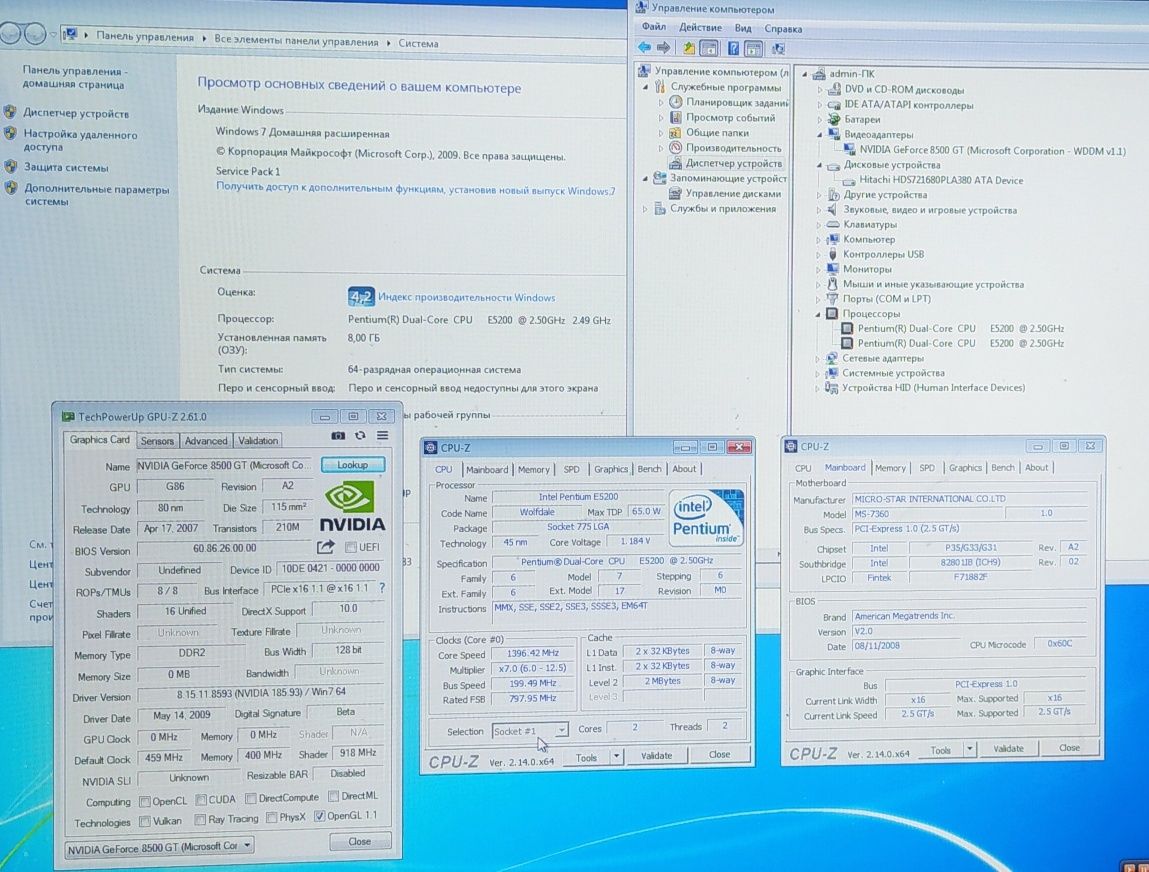Click the folder Up-one-level icon in Computer Management toolbar
This screenshot has height=872, width=1149.
689,48
